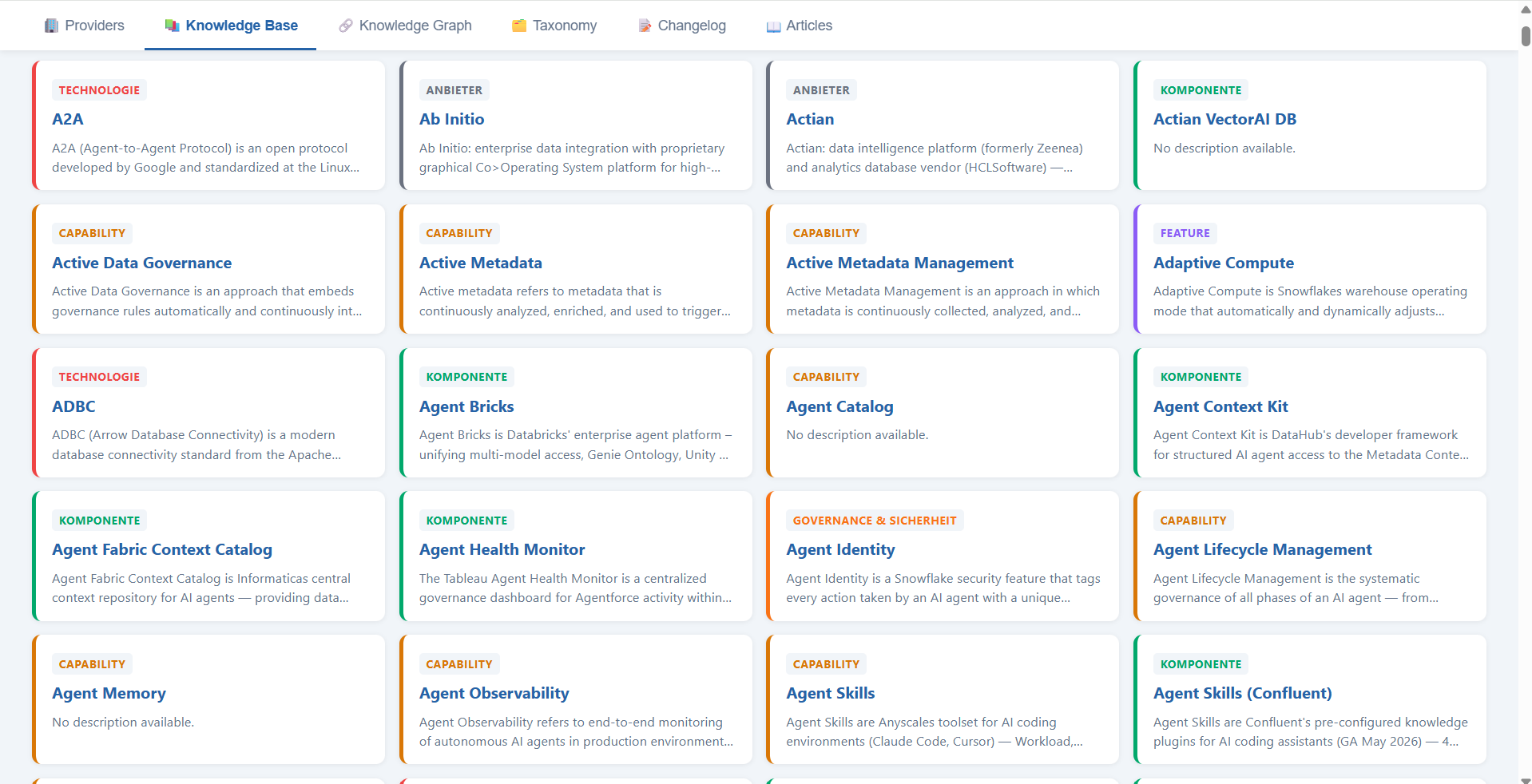Click KOMPONENTE badge on Actian VectorAI DB card

(1201, 90)
